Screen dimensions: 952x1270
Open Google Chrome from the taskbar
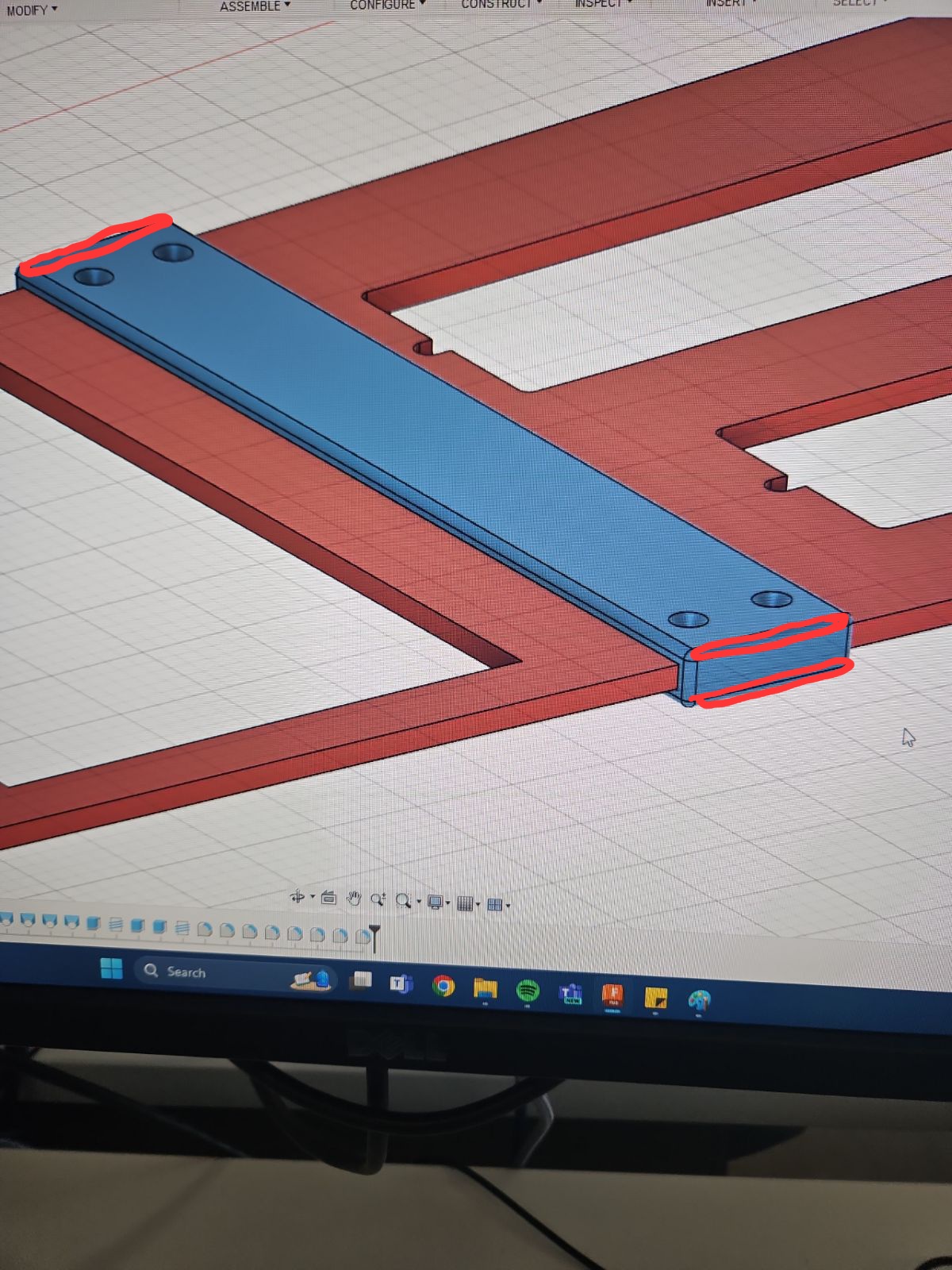443,986
